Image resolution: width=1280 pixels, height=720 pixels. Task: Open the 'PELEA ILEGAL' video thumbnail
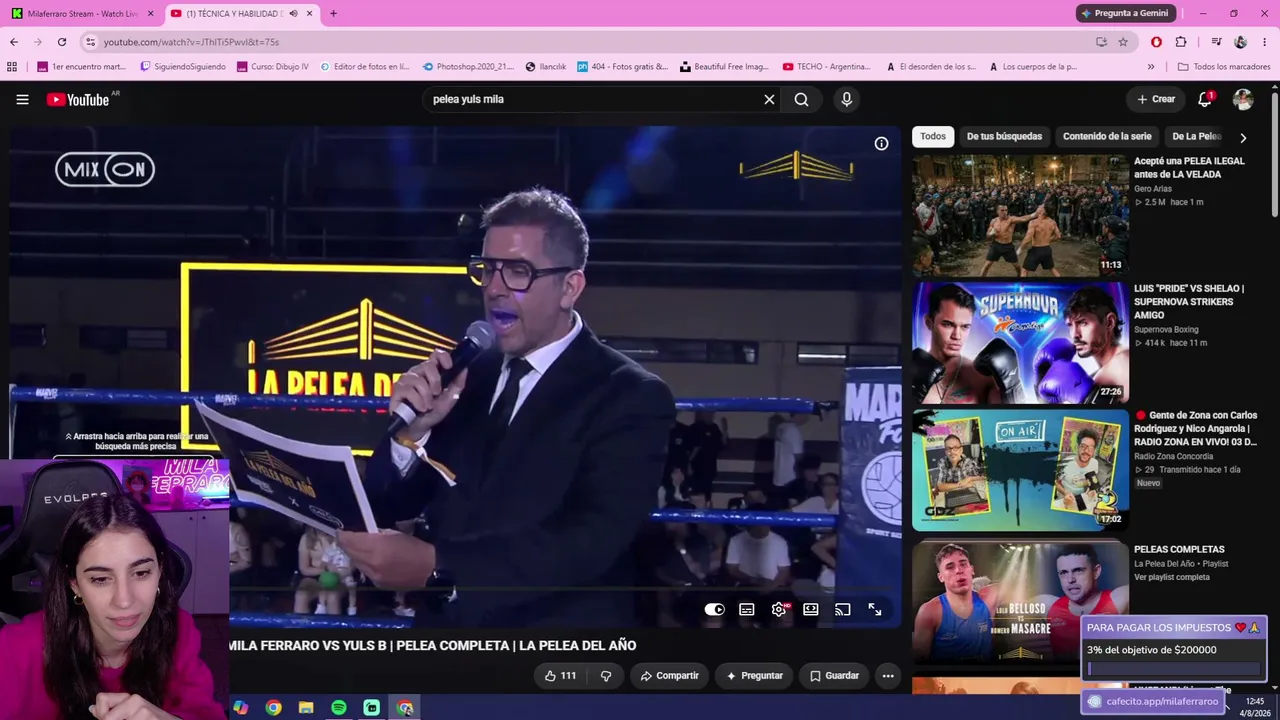click(1020, 215)
